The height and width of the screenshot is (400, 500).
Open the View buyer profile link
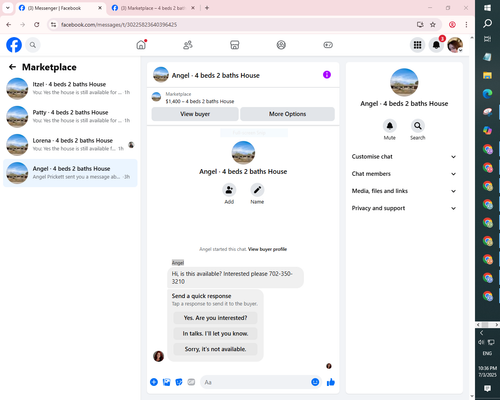click(267, 249)
